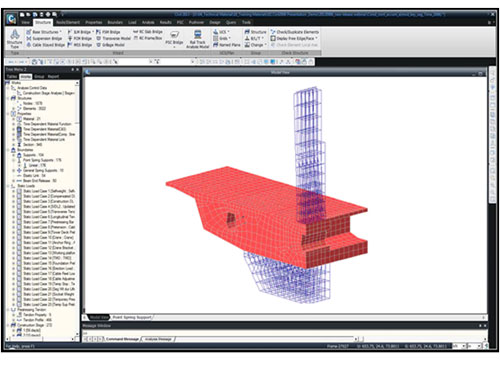This screenshot has width=500, height=370.
Task: Expand the Section tree node
Action: [x=14, y=145]
